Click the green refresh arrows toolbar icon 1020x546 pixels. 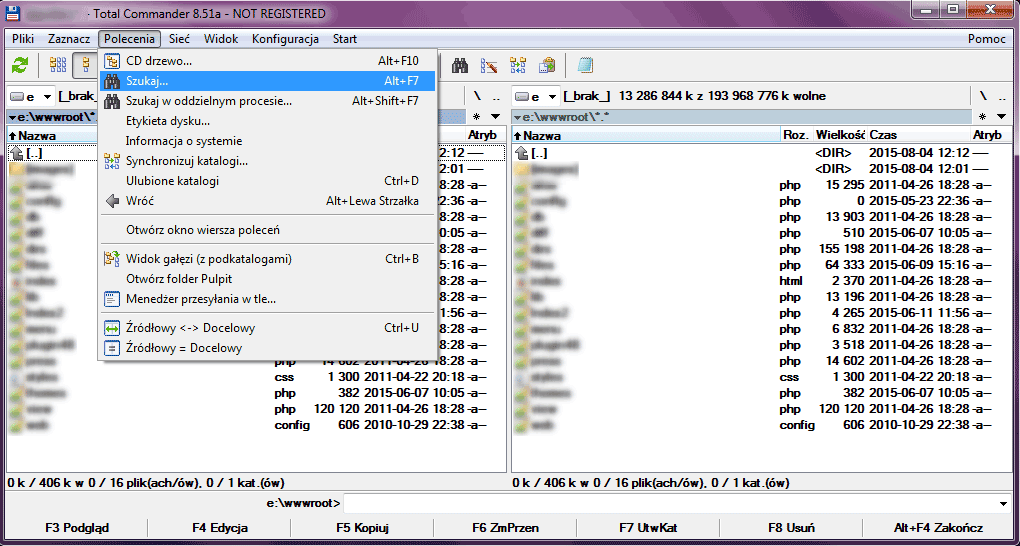coord(21,66)
